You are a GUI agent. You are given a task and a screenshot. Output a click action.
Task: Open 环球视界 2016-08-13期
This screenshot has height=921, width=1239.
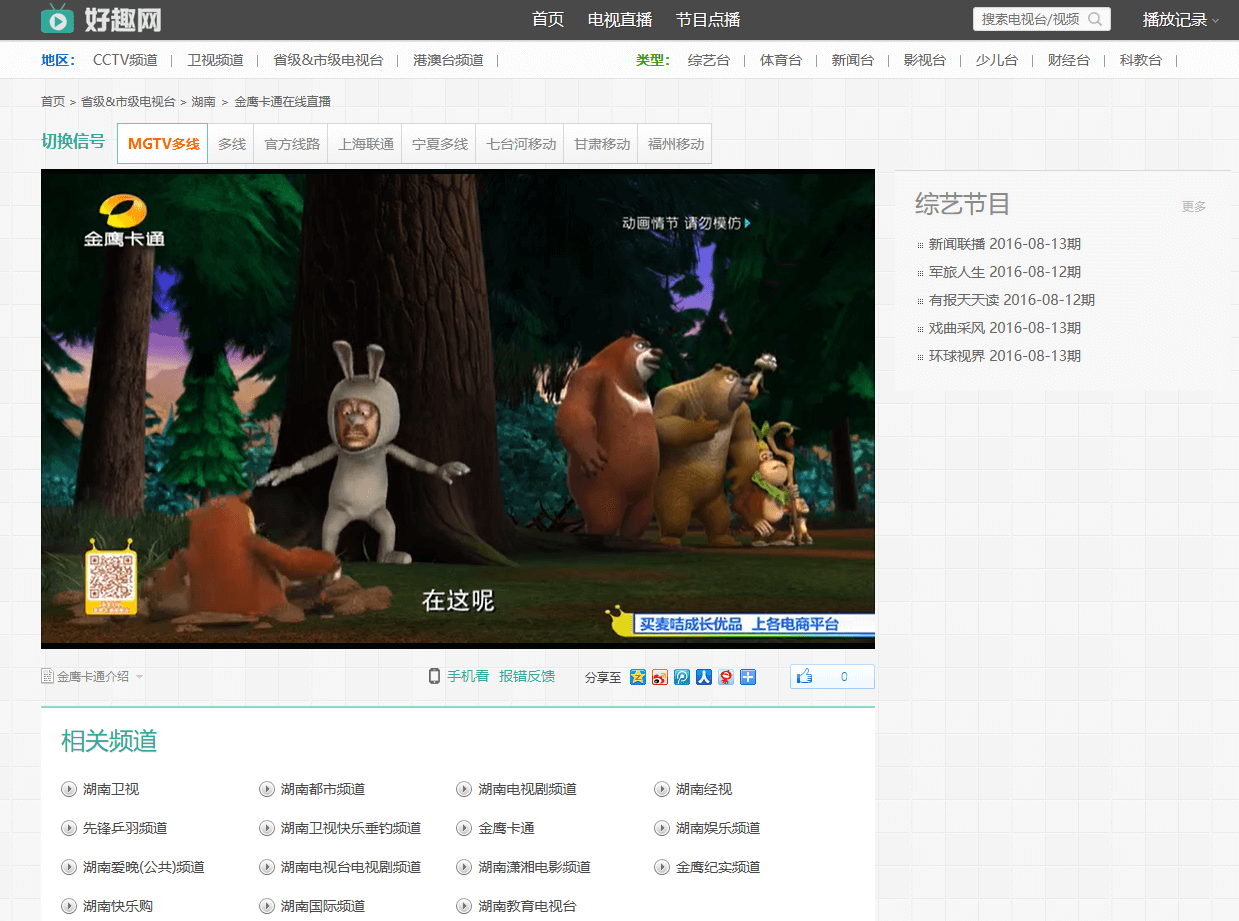coord(1005,356)
